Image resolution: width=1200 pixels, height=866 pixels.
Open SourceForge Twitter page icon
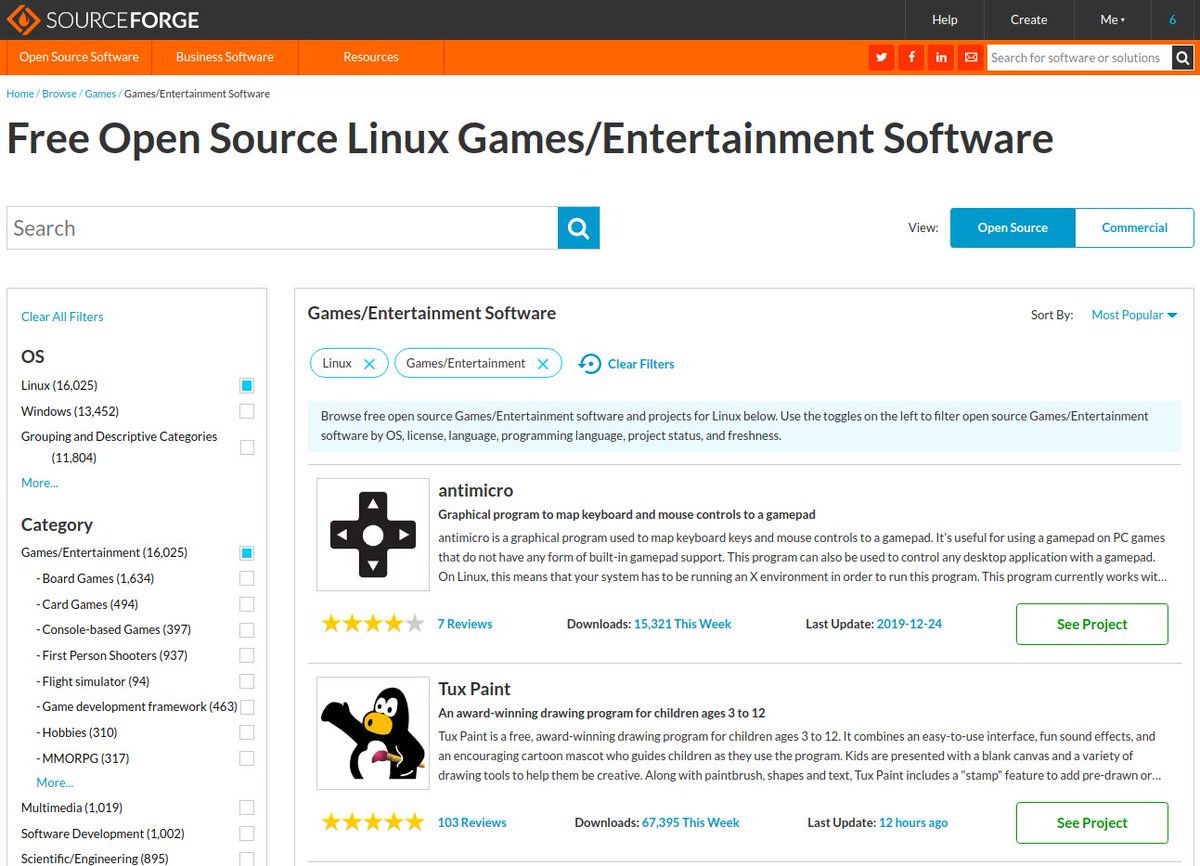coord(881,57)
